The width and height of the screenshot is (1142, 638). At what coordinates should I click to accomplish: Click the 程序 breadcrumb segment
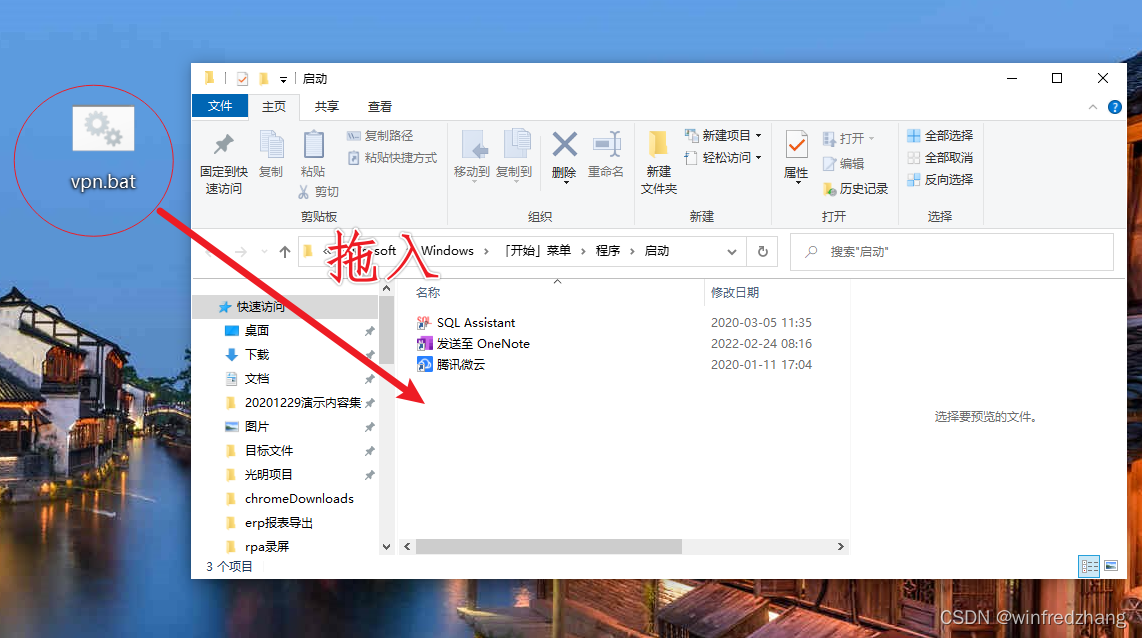(x=607, y=251)
